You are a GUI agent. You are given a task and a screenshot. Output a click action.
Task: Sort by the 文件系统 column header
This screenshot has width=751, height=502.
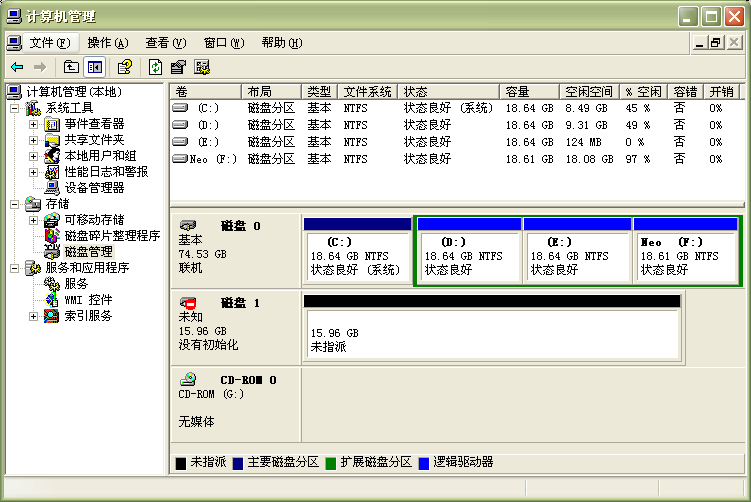coord(367,91)
